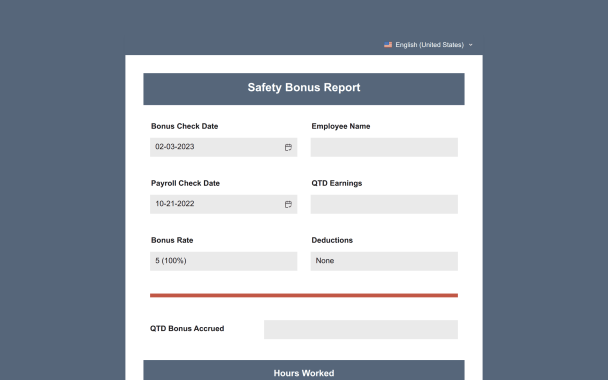Image resolution: width=608 pixels, height=380 pixels.
Task: Click into the QTD Earnings input
Action: (384, 204)
